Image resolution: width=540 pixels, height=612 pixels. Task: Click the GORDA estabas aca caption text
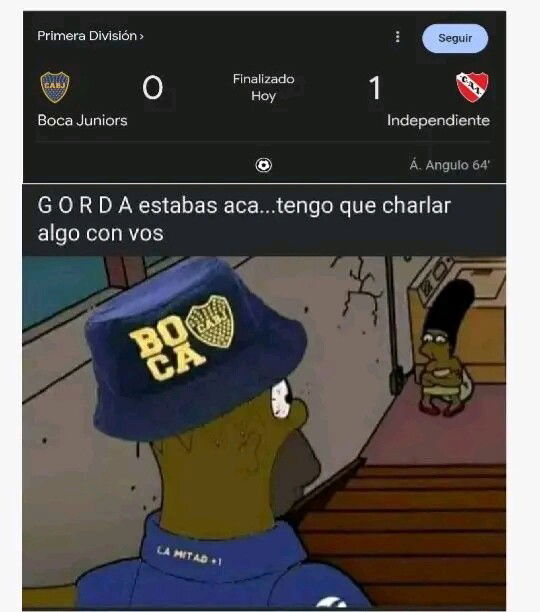tap(244, 219)
